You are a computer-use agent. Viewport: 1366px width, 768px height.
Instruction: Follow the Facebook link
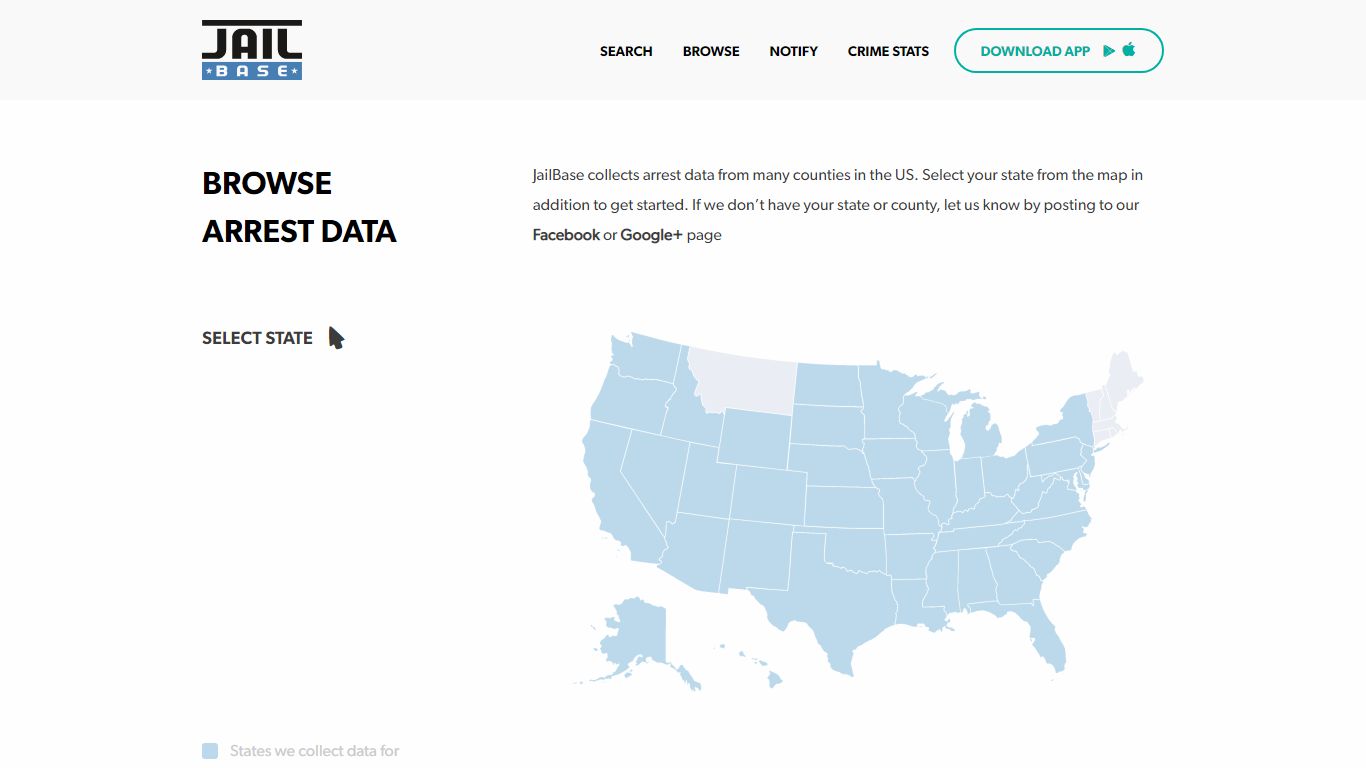point(566,235)
